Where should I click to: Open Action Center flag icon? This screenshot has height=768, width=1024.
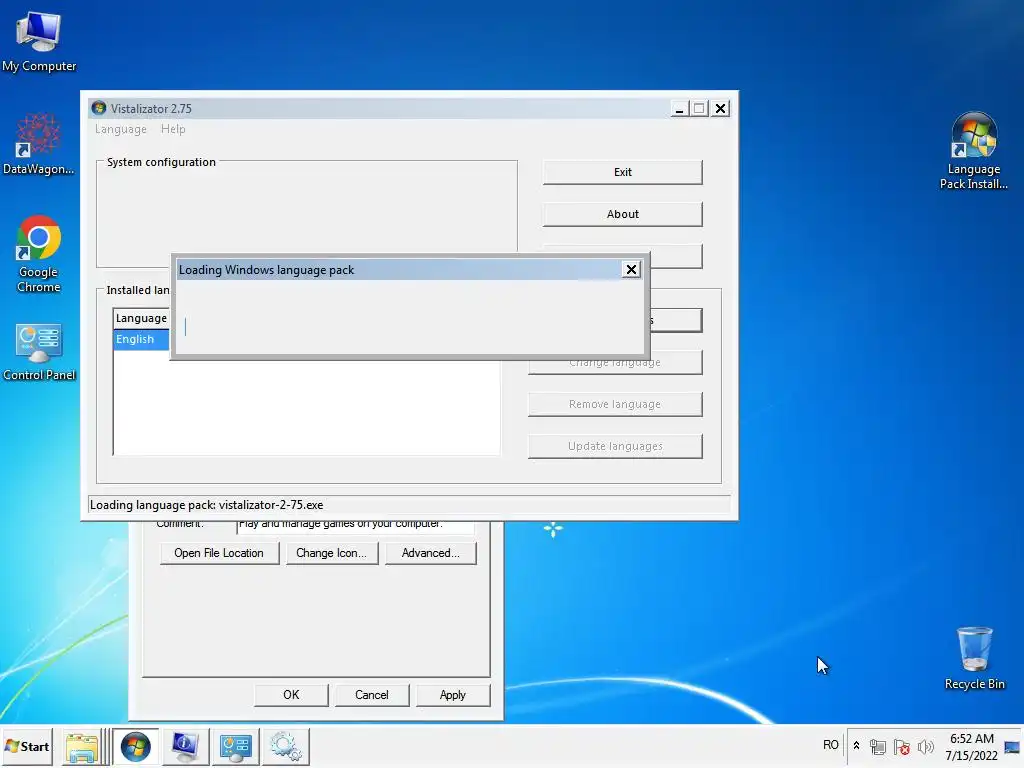pos(902,746)
